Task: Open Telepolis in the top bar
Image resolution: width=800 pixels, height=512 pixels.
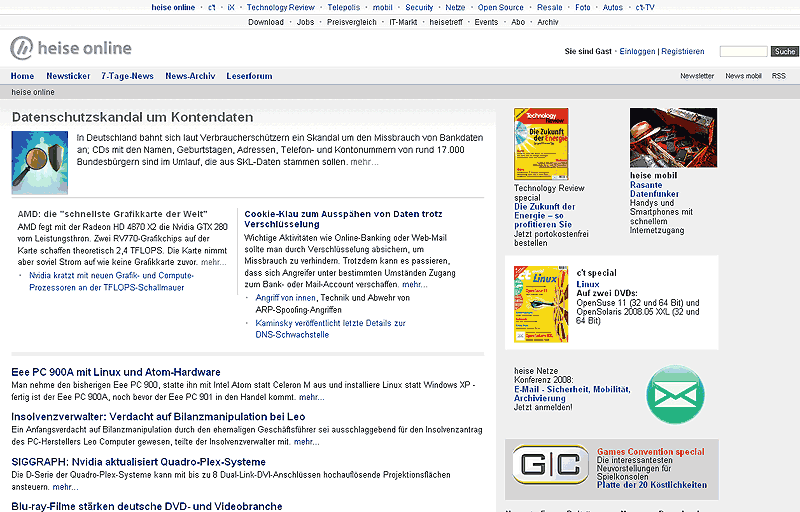Action: (x=344, y=8)
